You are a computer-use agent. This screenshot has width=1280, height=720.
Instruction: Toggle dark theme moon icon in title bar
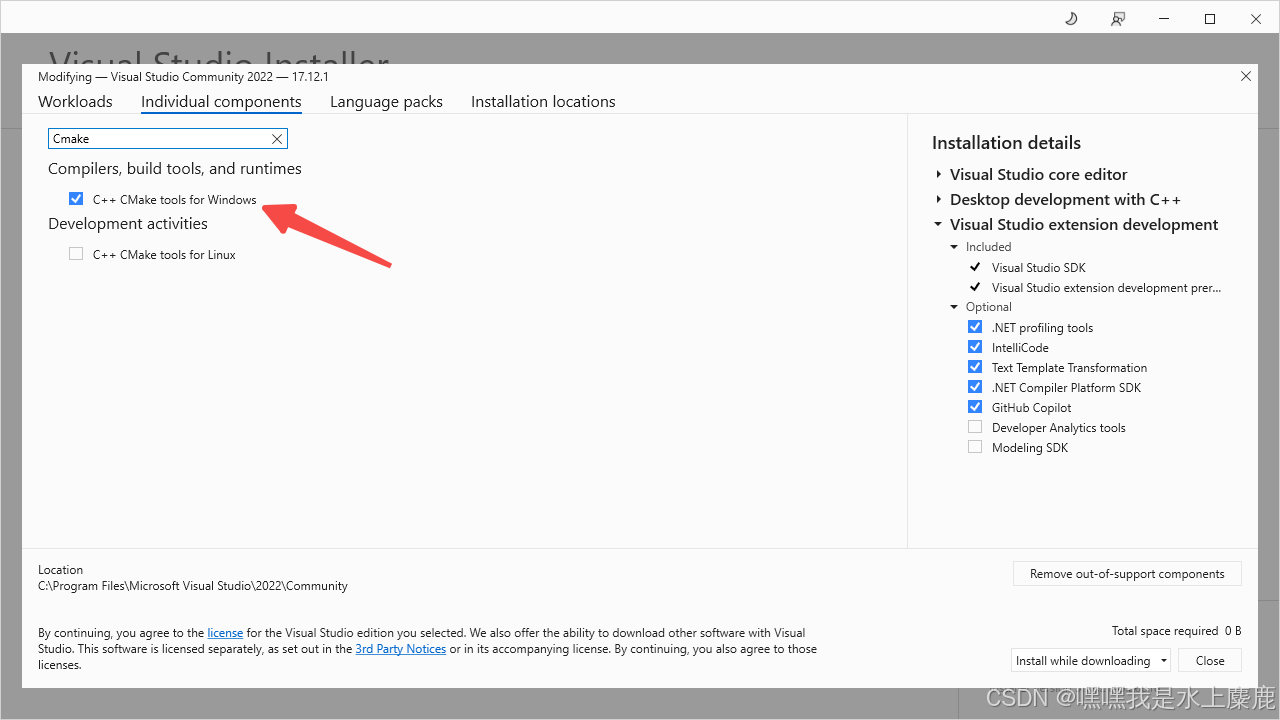(x=1071, y=18)
